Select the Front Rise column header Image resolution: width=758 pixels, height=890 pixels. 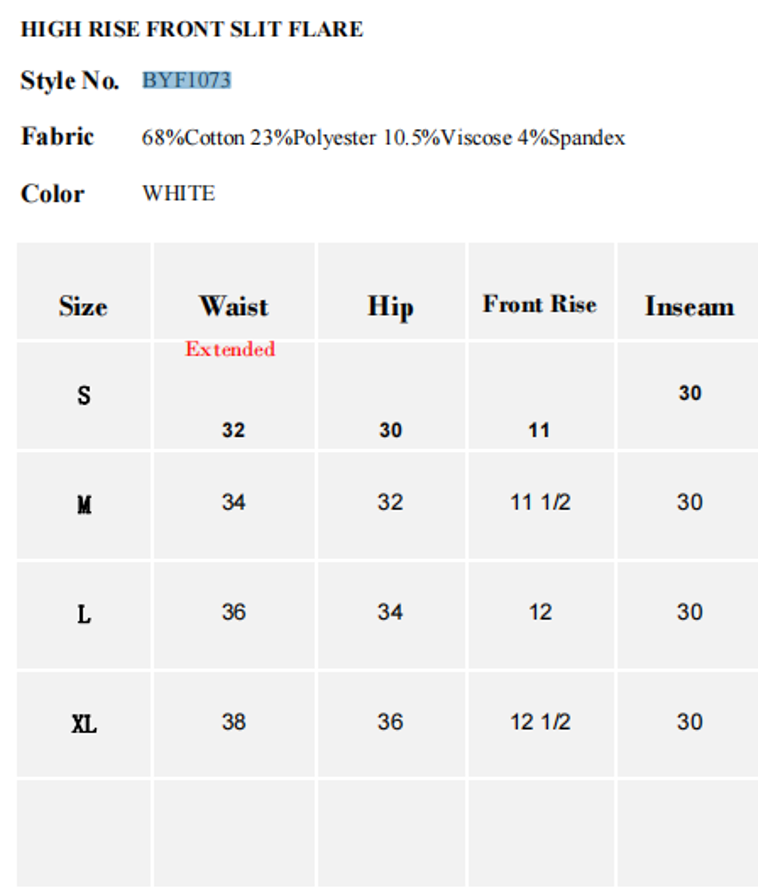coord(540,305)
